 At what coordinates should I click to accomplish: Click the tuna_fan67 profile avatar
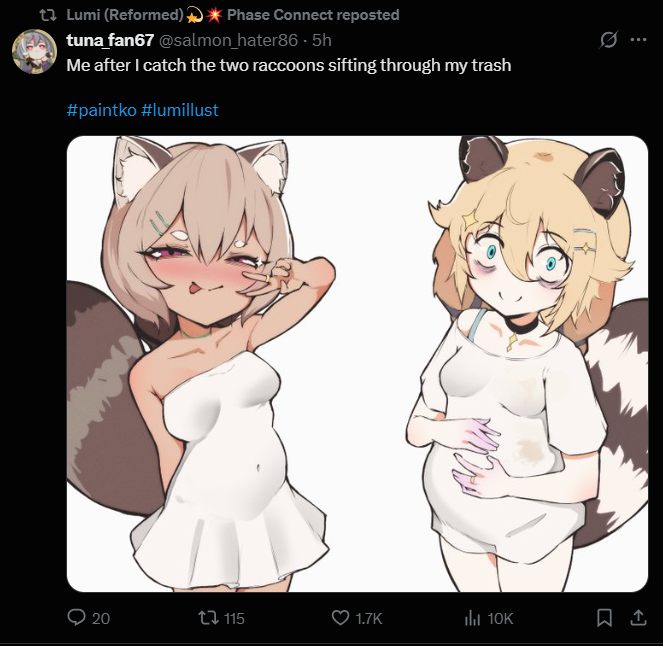(x=34, y=51)
